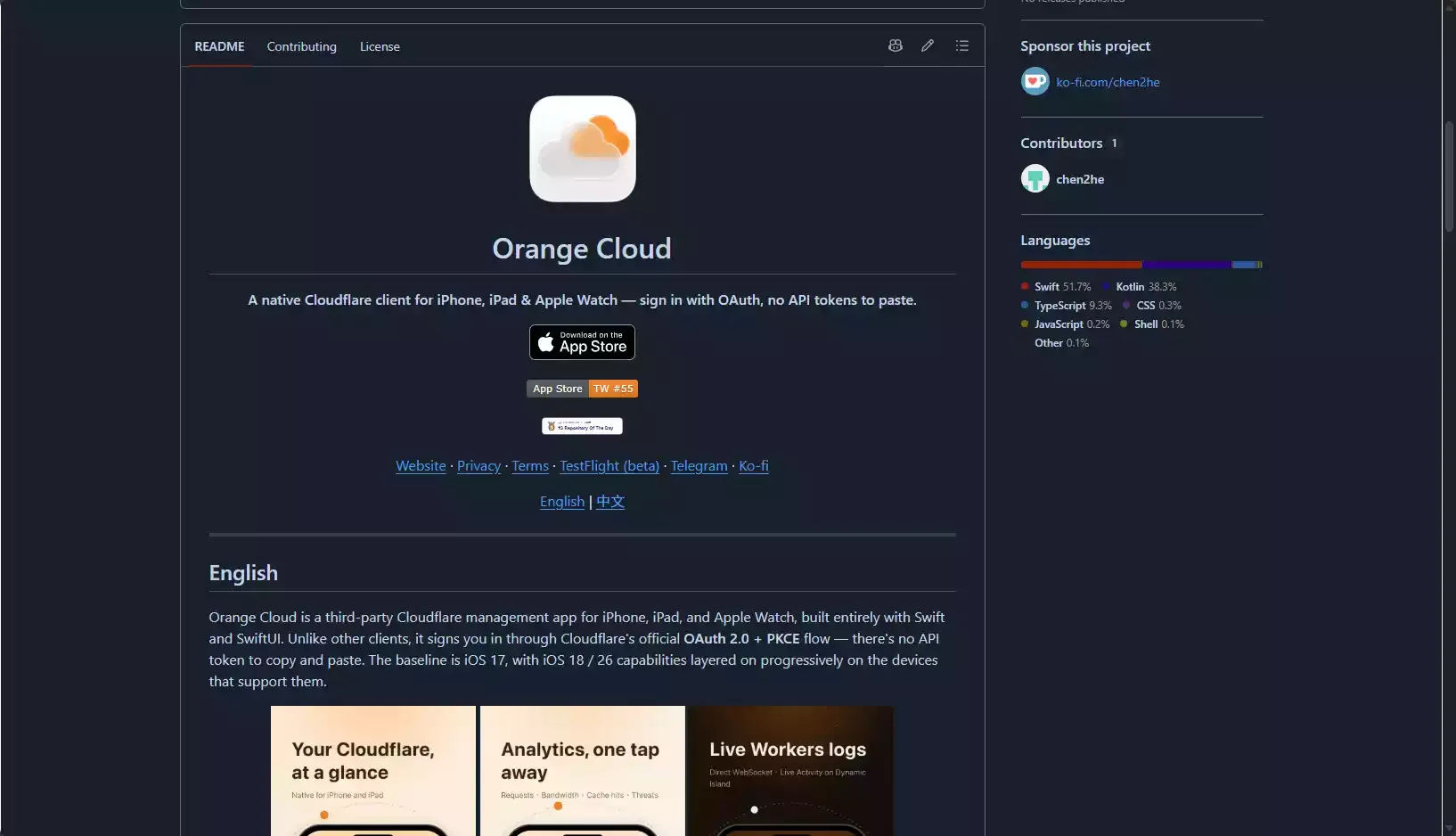Screen dimensions: 1456x836
Task: Open the TestFlight (beta) link
Action: 609,465
